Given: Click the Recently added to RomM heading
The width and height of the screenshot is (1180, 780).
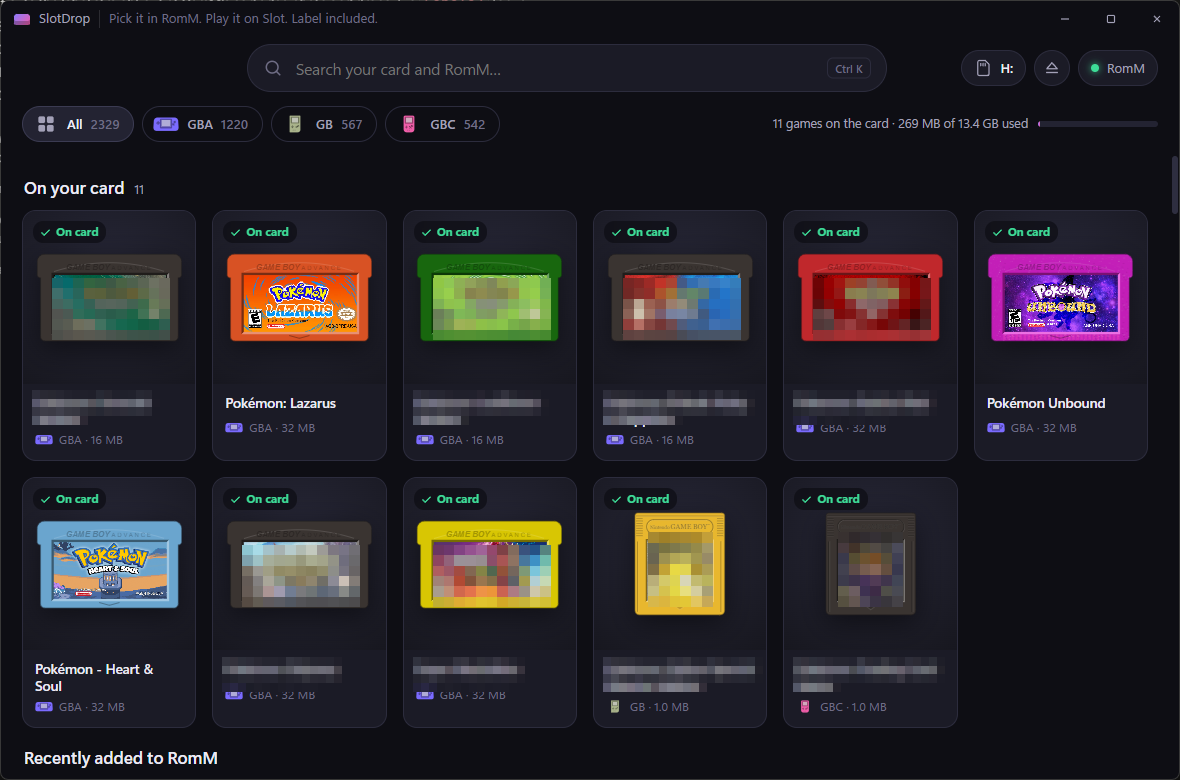Looking at the screenshot, I should [x=120, y=758].
